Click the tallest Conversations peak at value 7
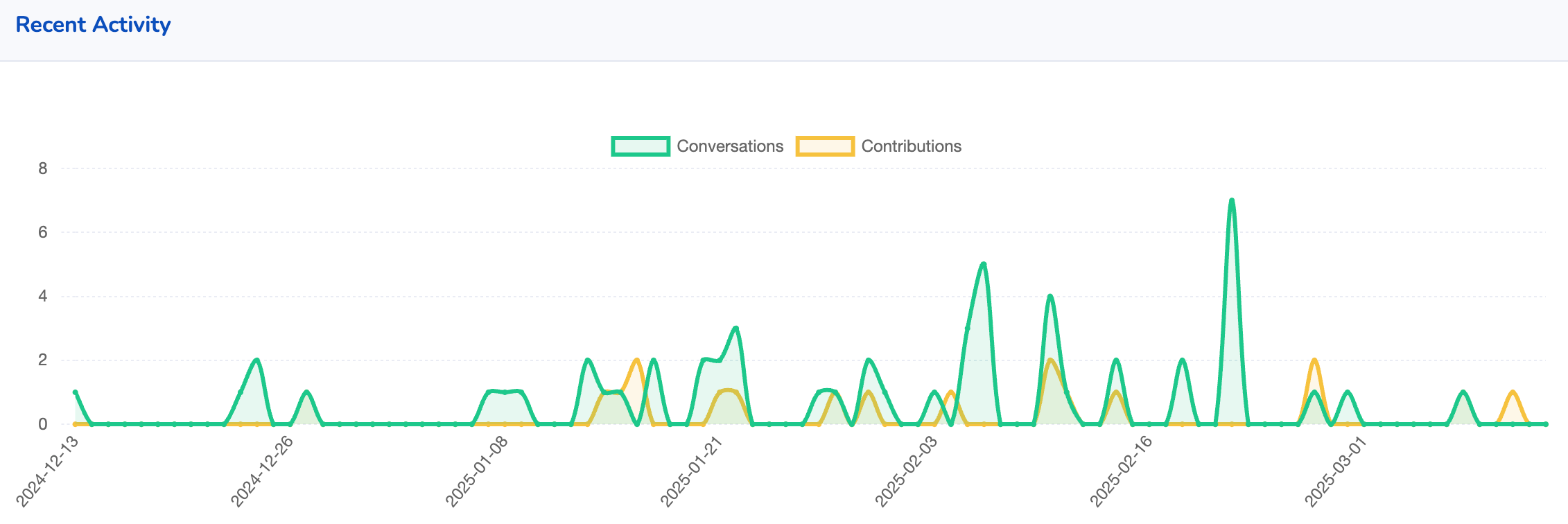The image size is (1568, 524). [1231, 201]
